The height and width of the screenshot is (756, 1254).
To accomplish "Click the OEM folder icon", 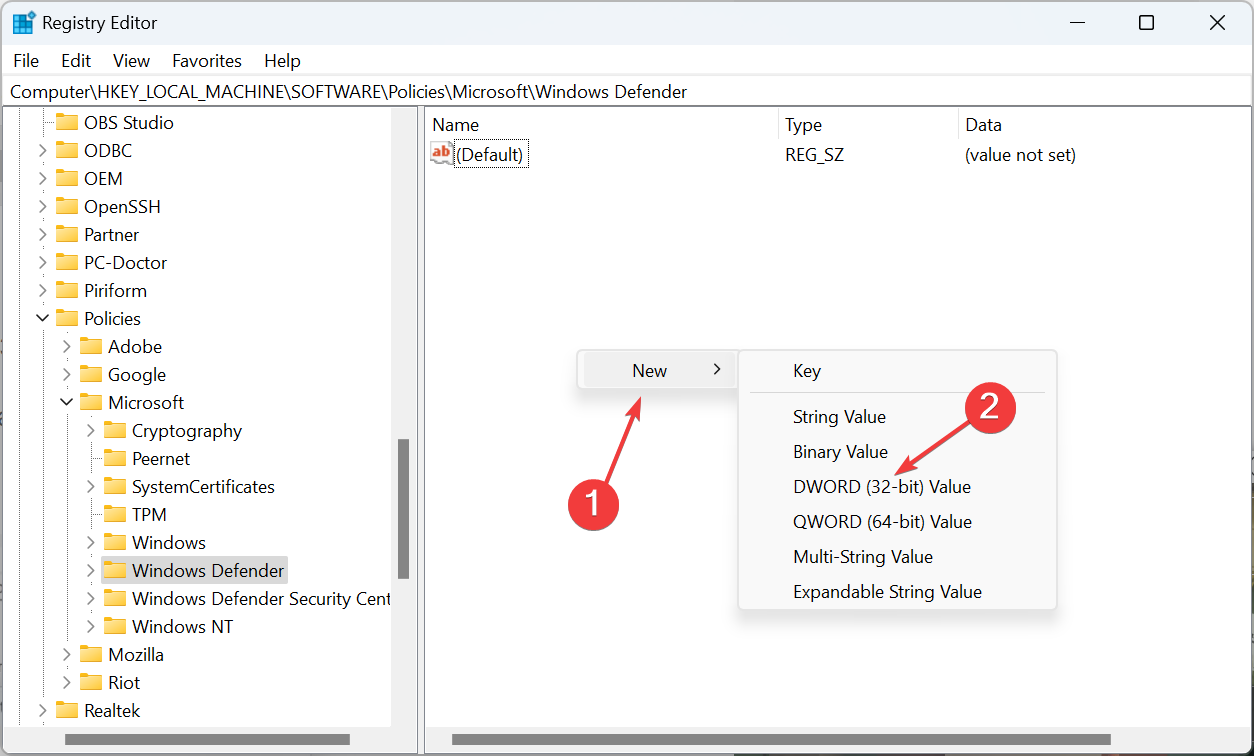I will pos(67,179).
